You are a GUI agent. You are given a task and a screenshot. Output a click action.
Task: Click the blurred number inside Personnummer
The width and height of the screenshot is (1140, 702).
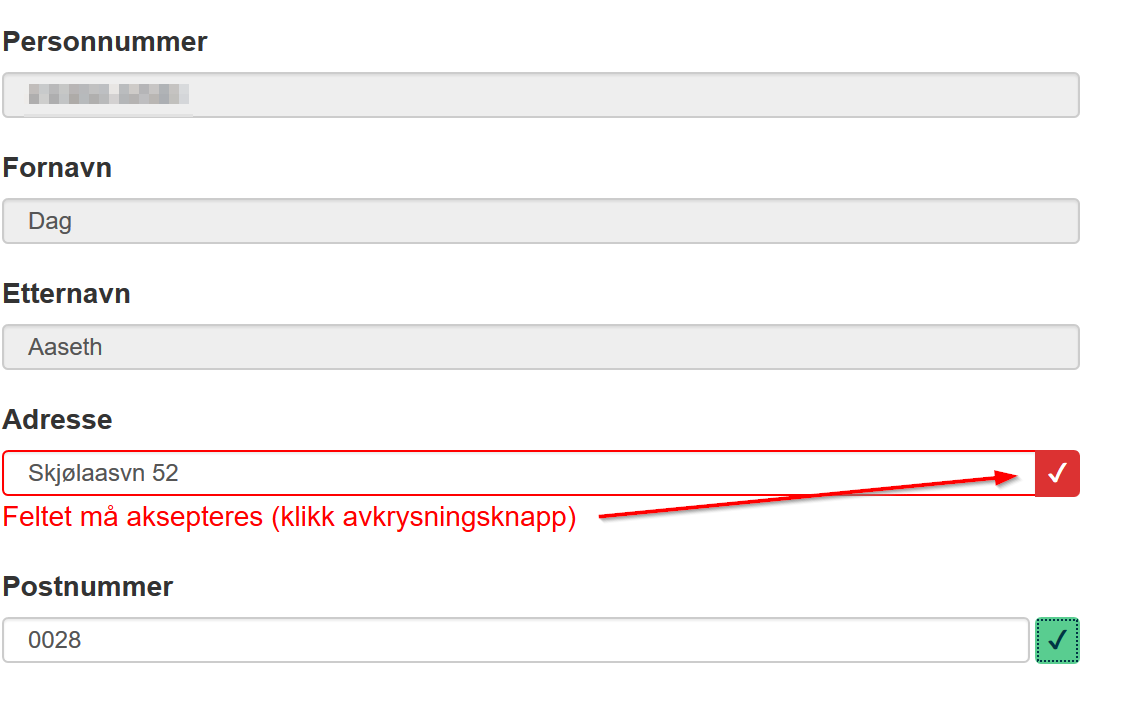click(109, 94)
